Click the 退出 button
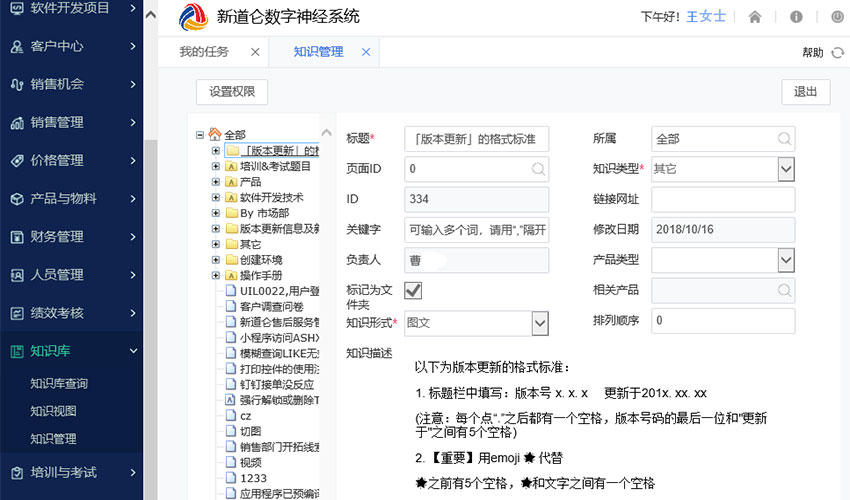 (x=806, y=92)
